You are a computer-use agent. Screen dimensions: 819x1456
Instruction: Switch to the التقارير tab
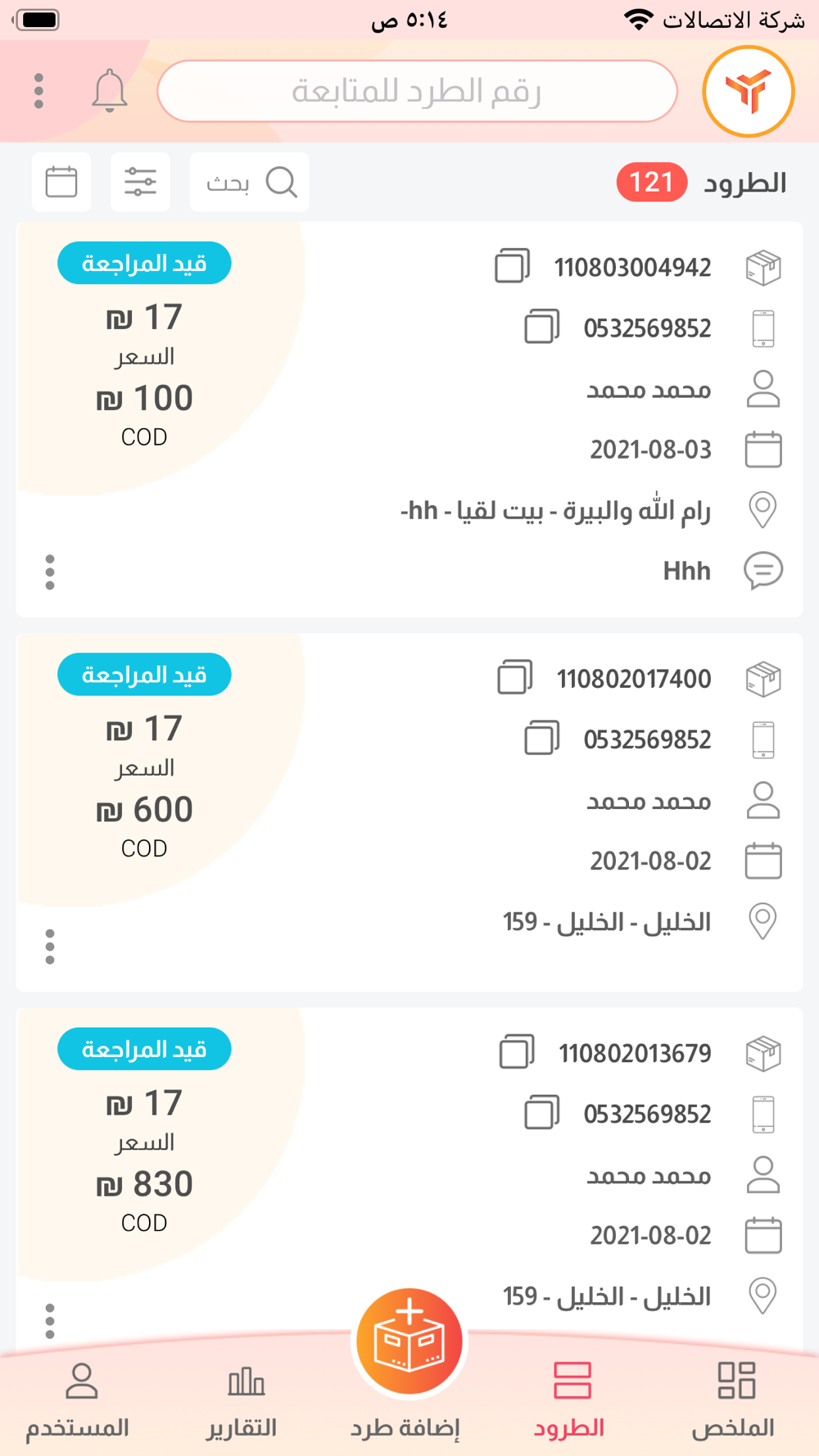[242, 1400]
